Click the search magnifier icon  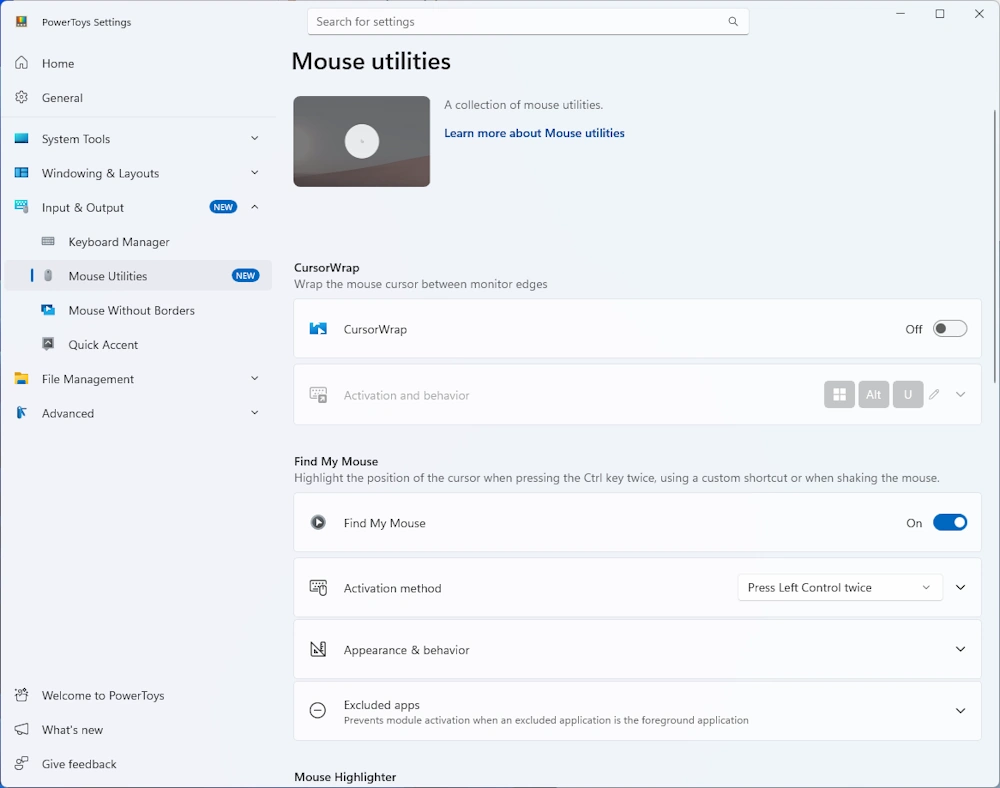[733, 22]
